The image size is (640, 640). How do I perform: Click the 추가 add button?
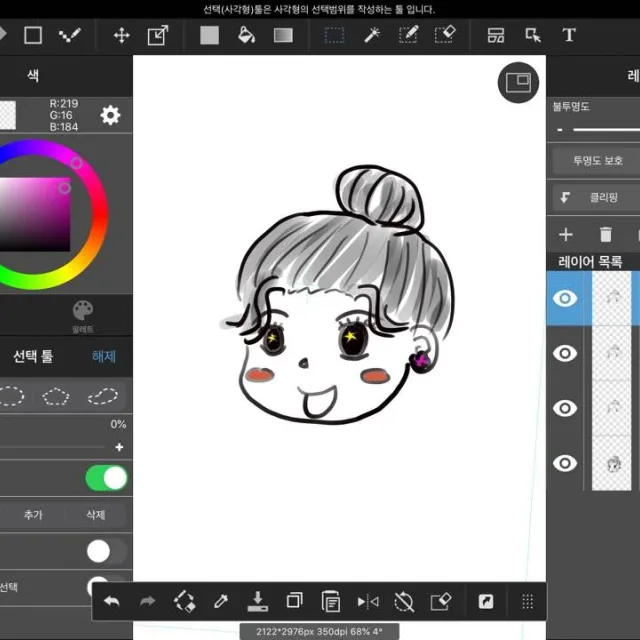[x=33, y=515]
